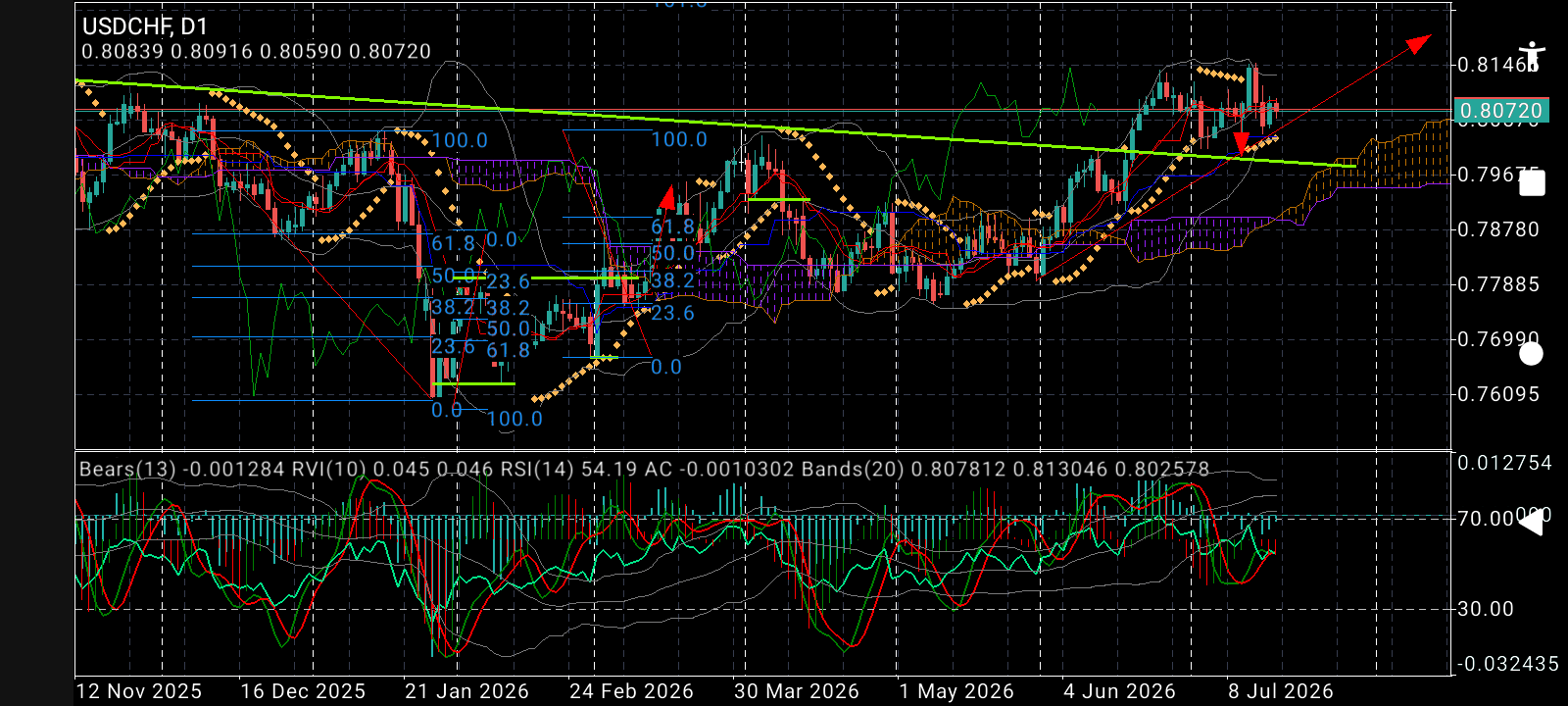1568x706 pixels.
Task: Tap the 8 Jul 2026 date label
Action: (1281, 691)
